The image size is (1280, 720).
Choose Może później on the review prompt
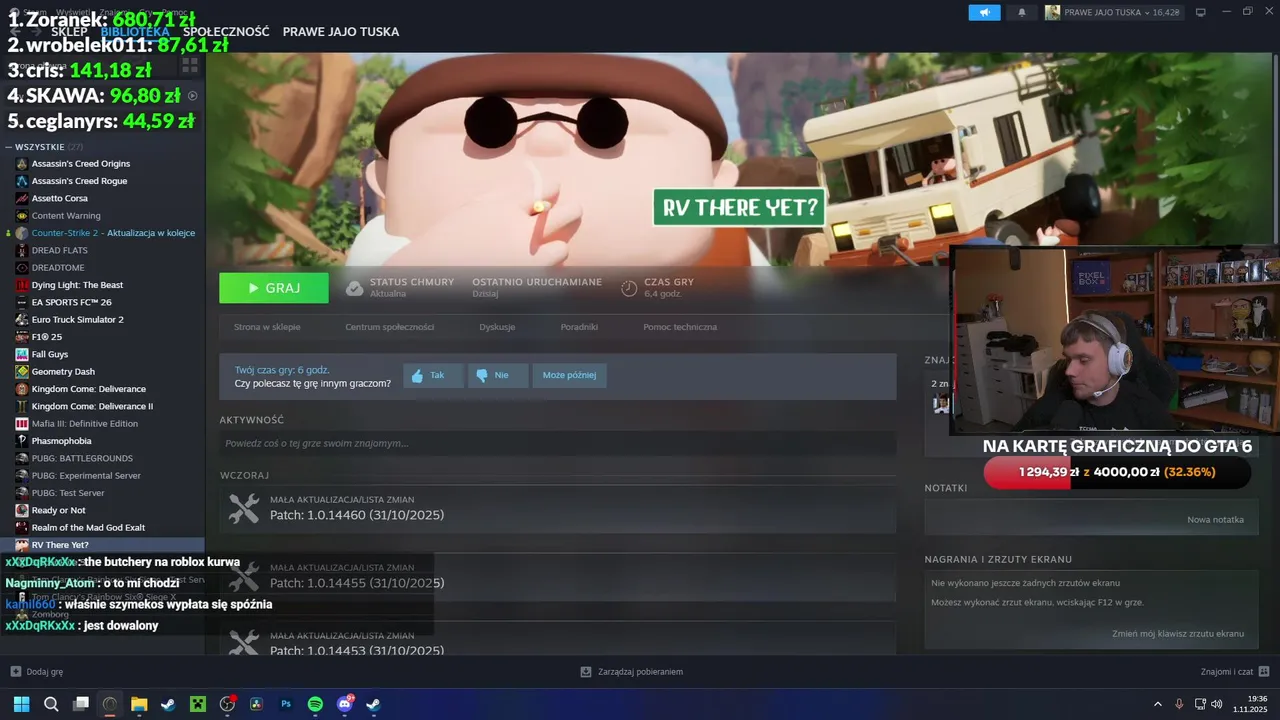click(x=569, y=376)
